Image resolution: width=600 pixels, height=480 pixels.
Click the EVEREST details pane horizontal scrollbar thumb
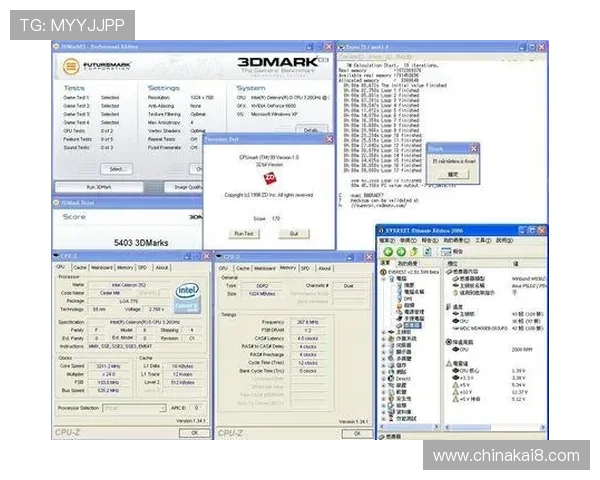(x=470, y=427)
